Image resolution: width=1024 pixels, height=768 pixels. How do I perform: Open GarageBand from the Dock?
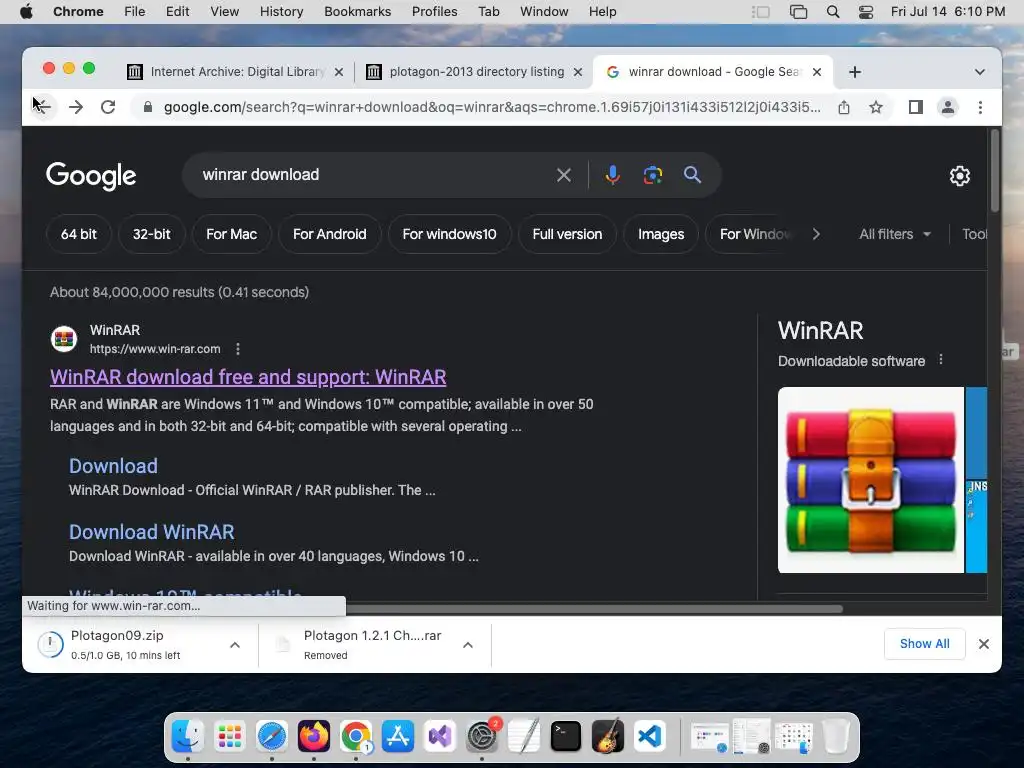point(608,736)
